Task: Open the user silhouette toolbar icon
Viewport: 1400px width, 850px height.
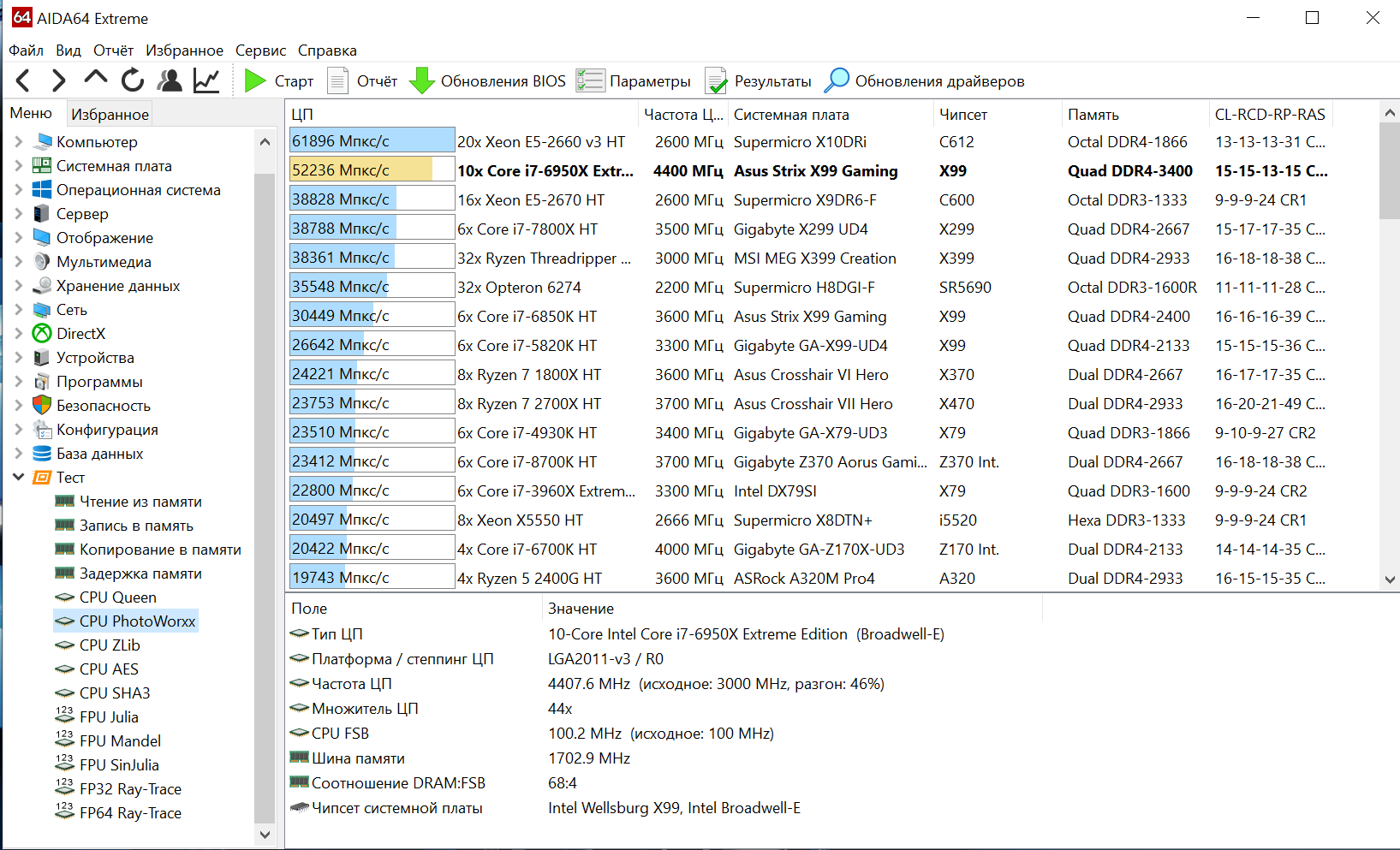Action: point(170,81)
